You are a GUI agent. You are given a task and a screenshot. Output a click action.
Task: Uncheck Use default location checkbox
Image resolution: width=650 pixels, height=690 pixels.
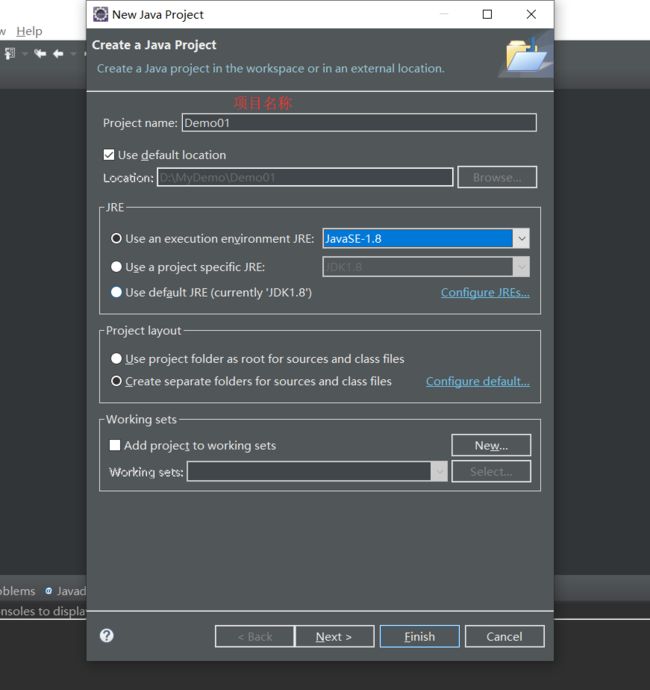pyautogui.click(x=109, y=155)
